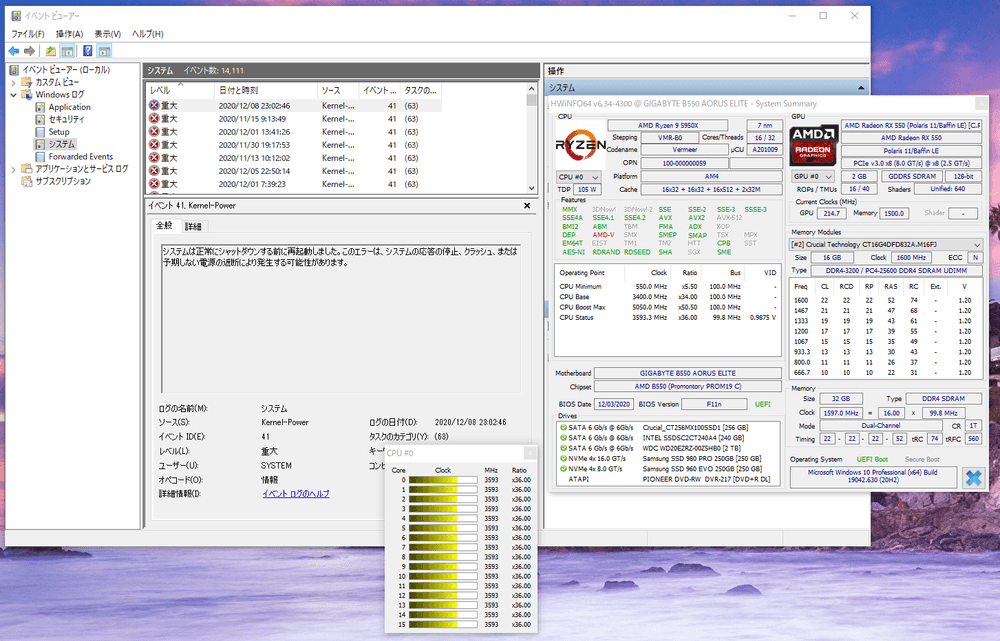Click the AMD Radeon Graphics logo
The width and height of the screenshot is (1000, 641).
[x=813, y=145]
